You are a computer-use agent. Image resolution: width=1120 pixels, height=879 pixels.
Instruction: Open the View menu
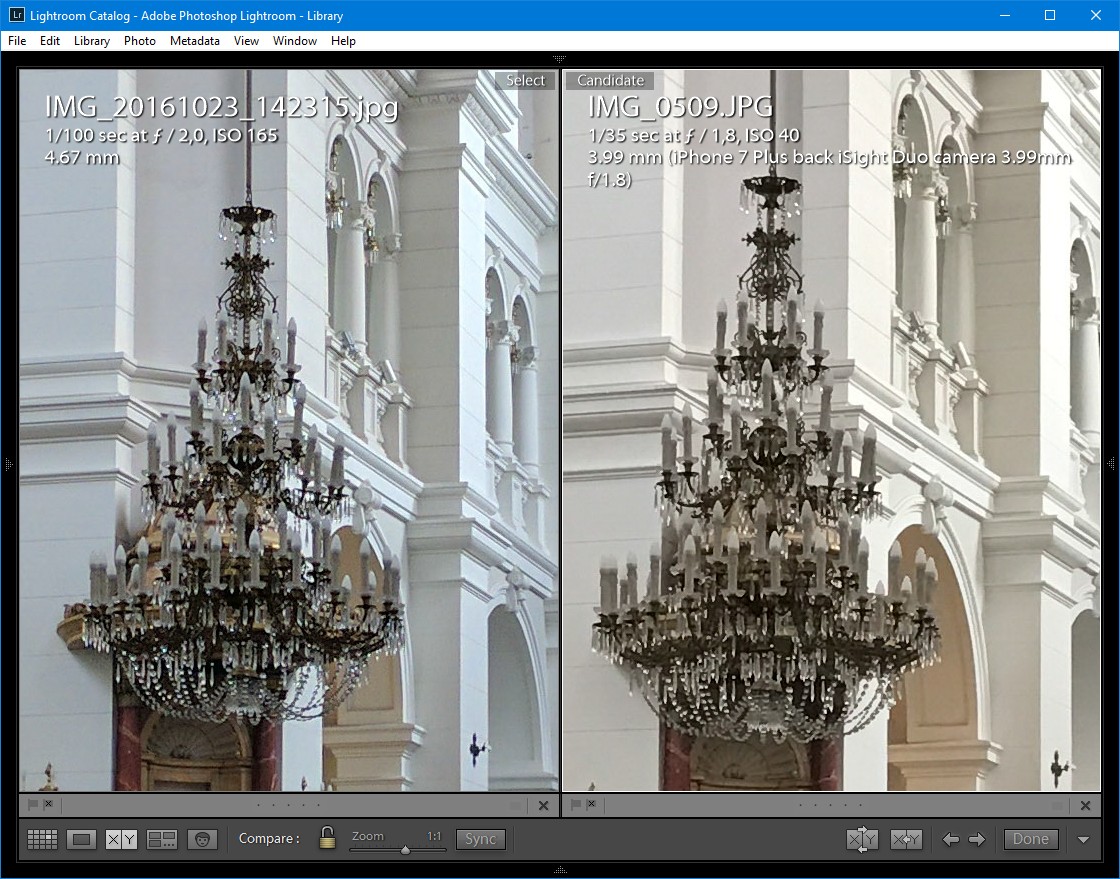(x=246, y=41)
